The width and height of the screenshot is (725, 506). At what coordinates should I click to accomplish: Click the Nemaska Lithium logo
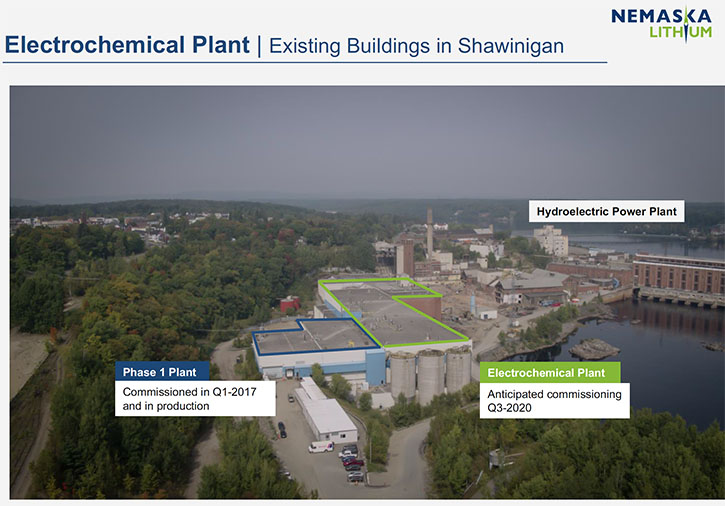point(662,25)
